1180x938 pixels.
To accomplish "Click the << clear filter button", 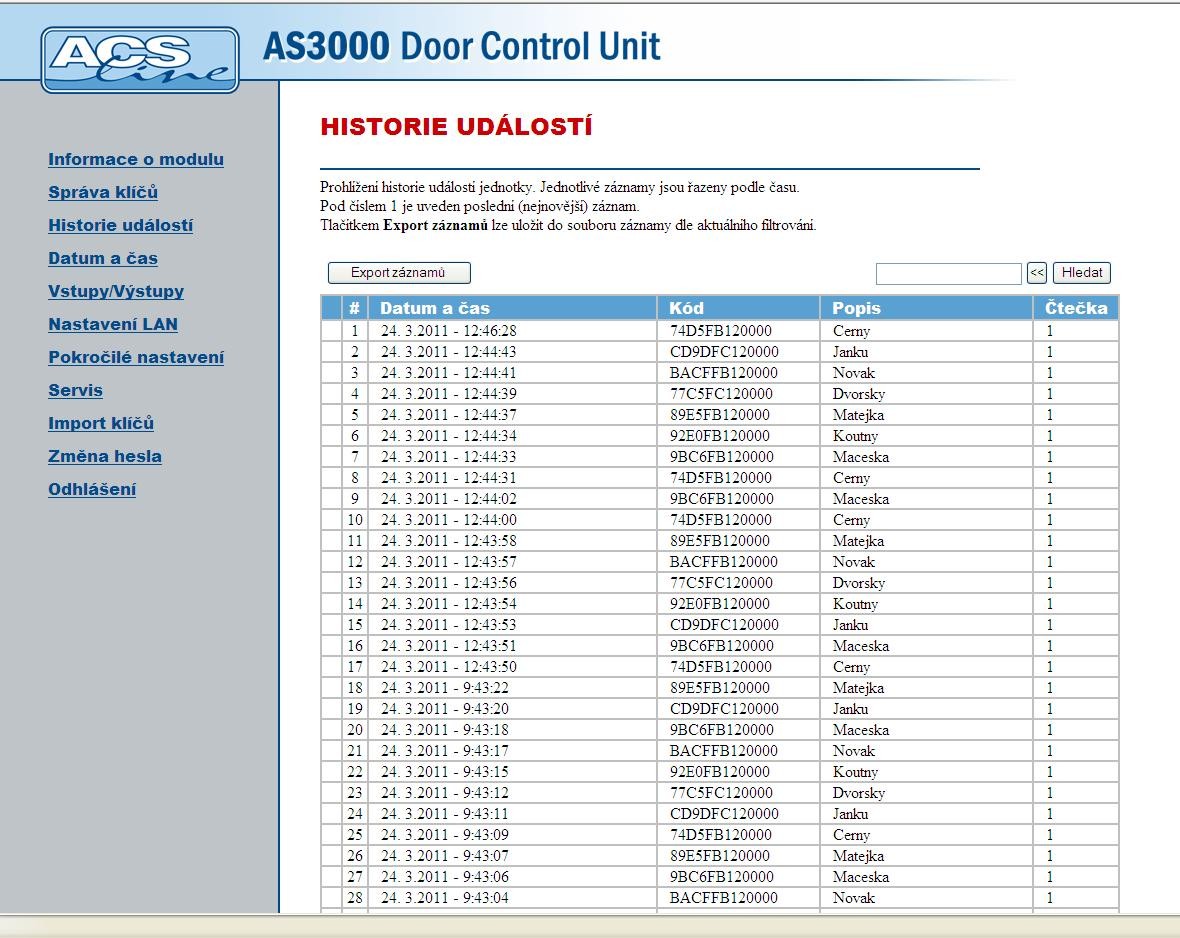I will click(x=1037, y=273).
